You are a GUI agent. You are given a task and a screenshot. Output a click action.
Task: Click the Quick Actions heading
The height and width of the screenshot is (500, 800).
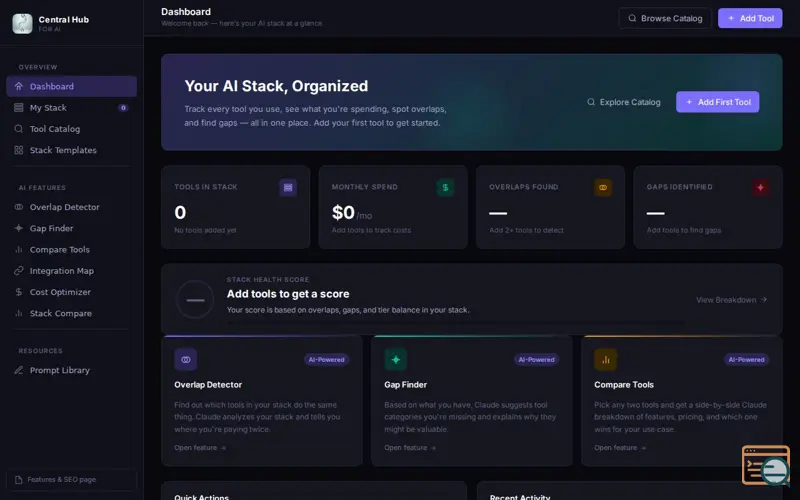(x=201, y=497)
